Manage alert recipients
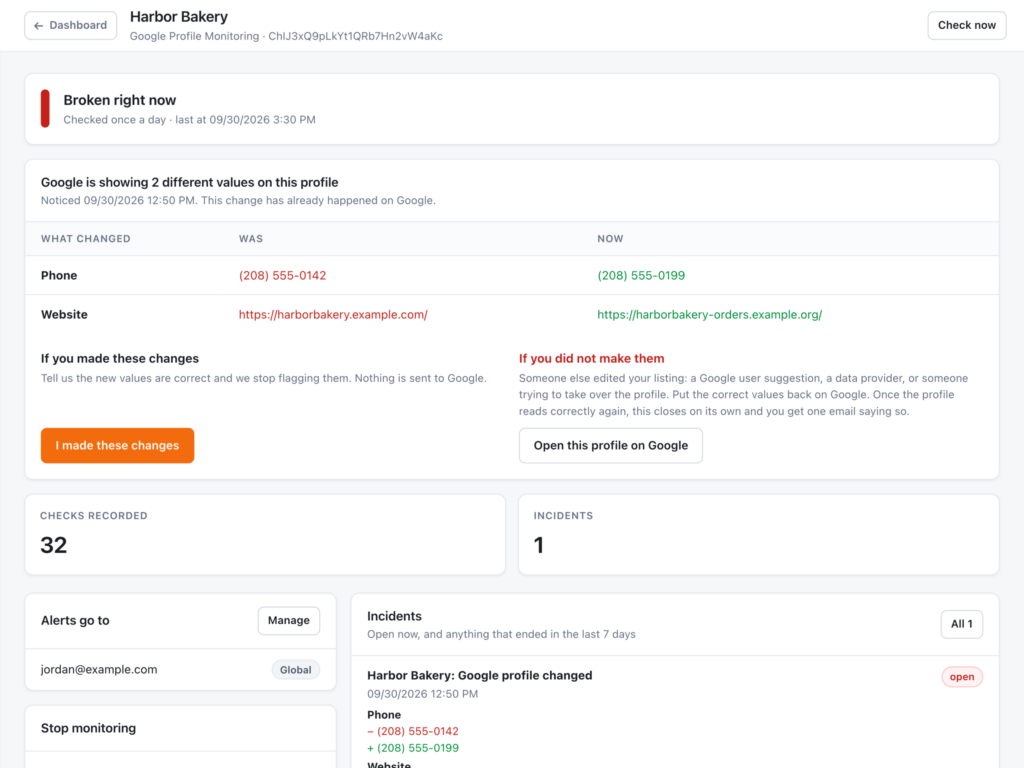1024x768 pixels. 289,620
